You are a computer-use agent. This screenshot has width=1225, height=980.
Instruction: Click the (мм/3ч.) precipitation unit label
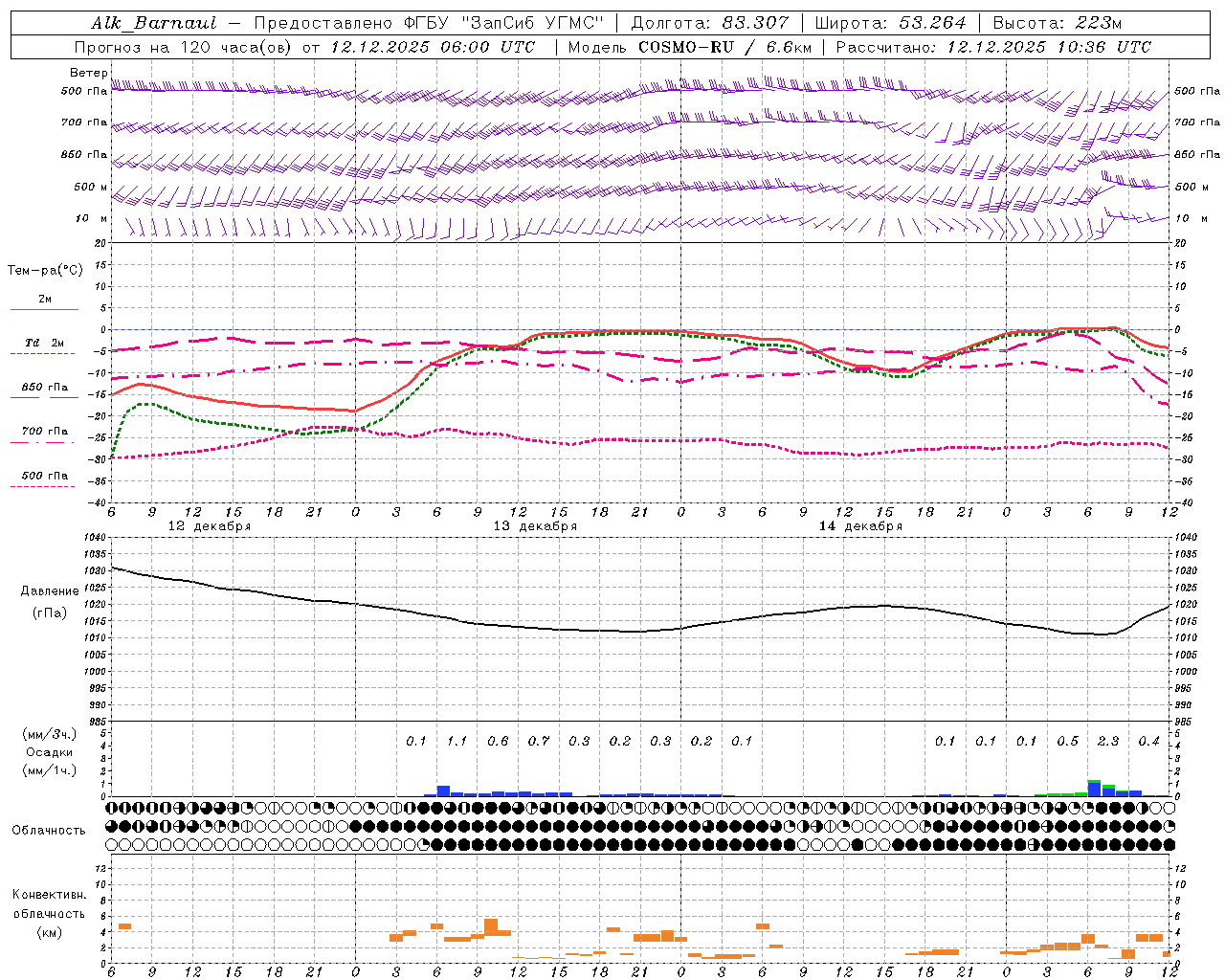(x=50, y=734)
